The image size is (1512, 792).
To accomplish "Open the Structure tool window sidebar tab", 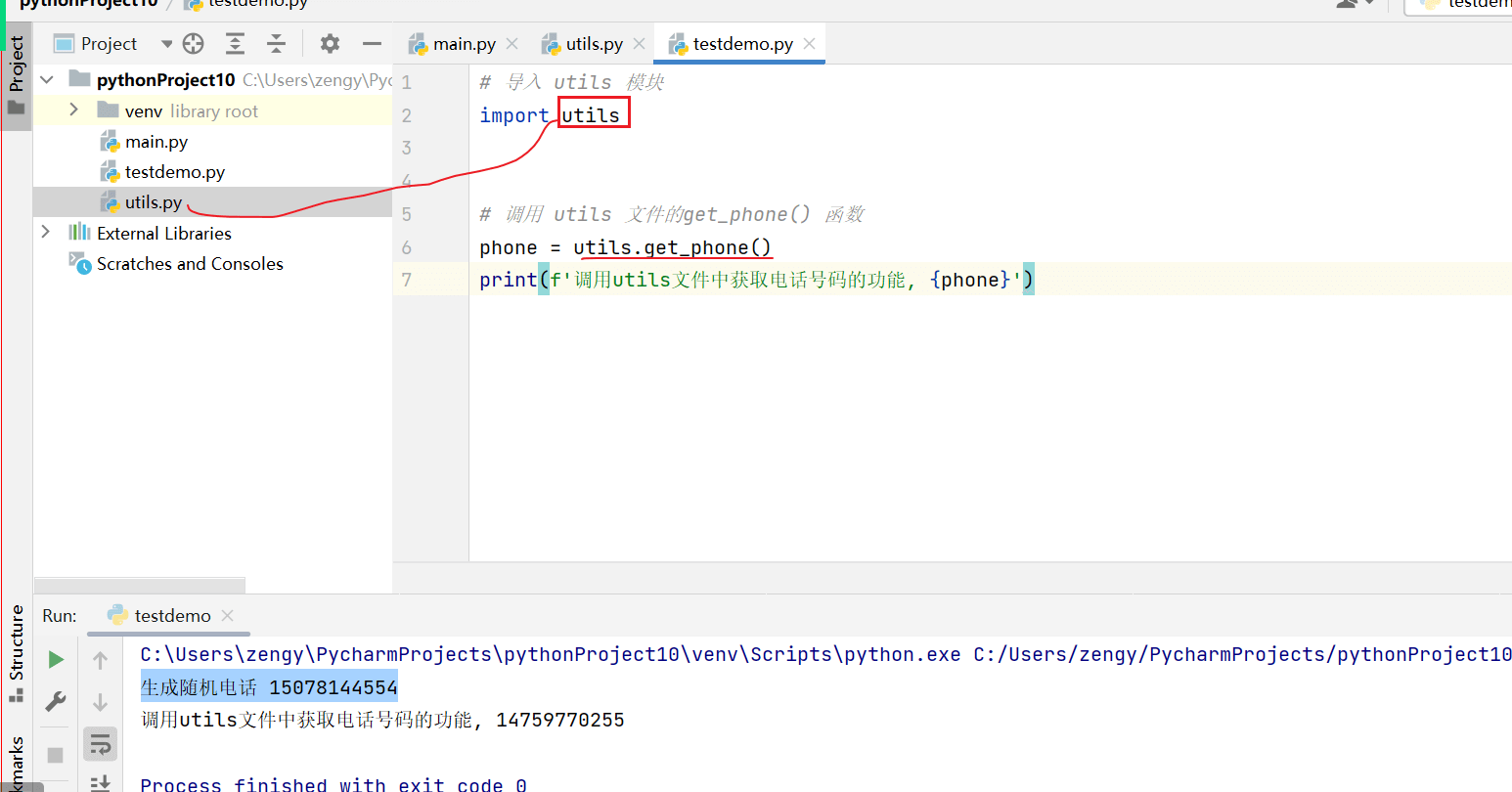I will pyautogui.click(x=17, y=653).
